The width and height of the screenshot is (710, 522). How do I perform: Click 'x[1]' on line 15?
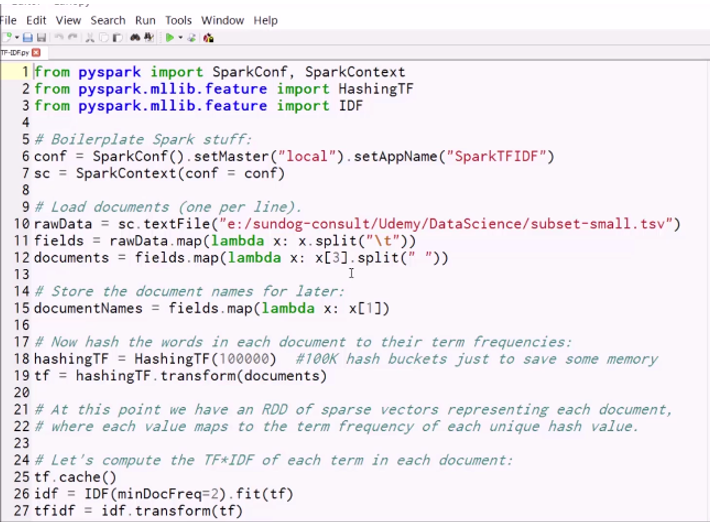point(365,308)
